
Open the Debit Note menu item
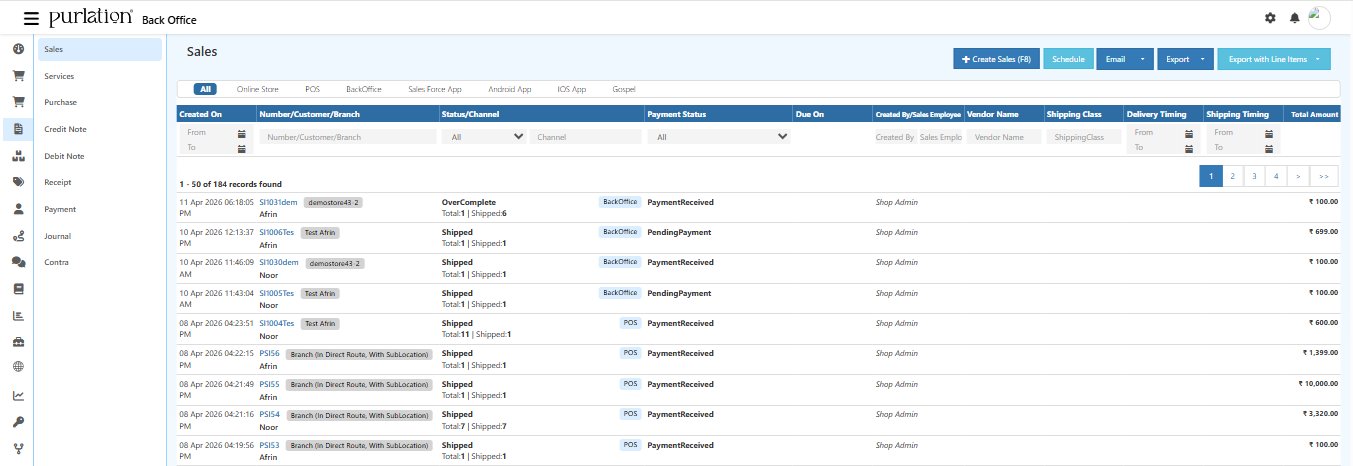[99, 156]
